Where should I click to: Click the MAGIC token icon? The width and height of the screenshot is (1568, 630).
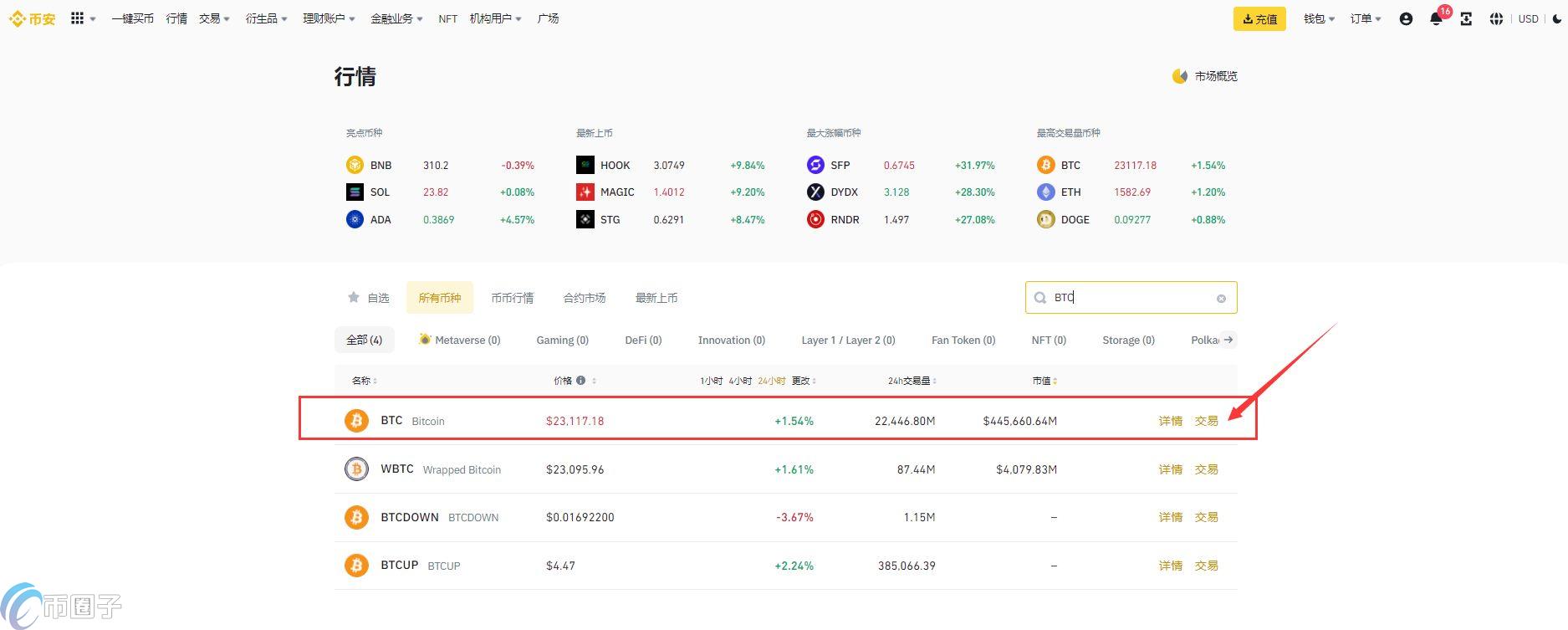tap(585, 192)
